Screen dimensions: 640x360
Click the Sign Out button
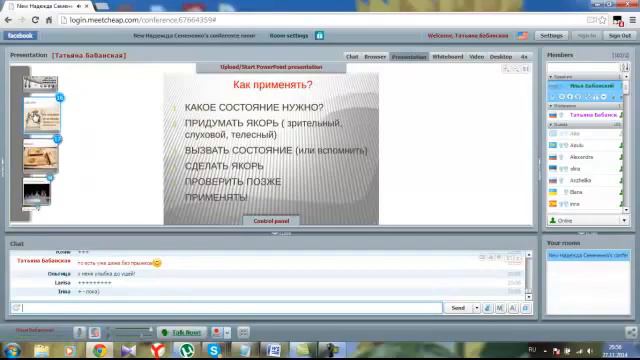tap(620, 36)
